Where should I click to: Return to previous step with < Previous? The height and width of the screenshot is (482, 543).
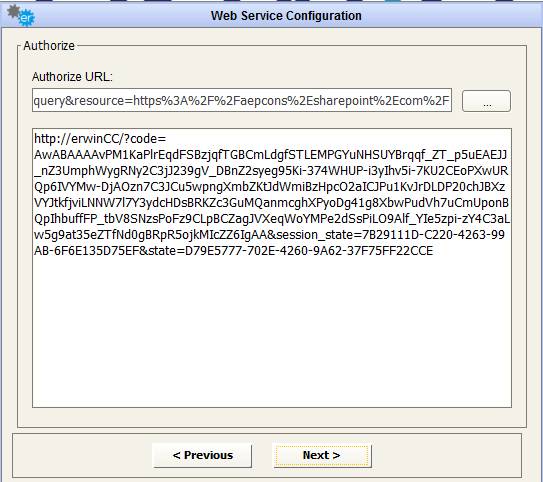point(203,455)
